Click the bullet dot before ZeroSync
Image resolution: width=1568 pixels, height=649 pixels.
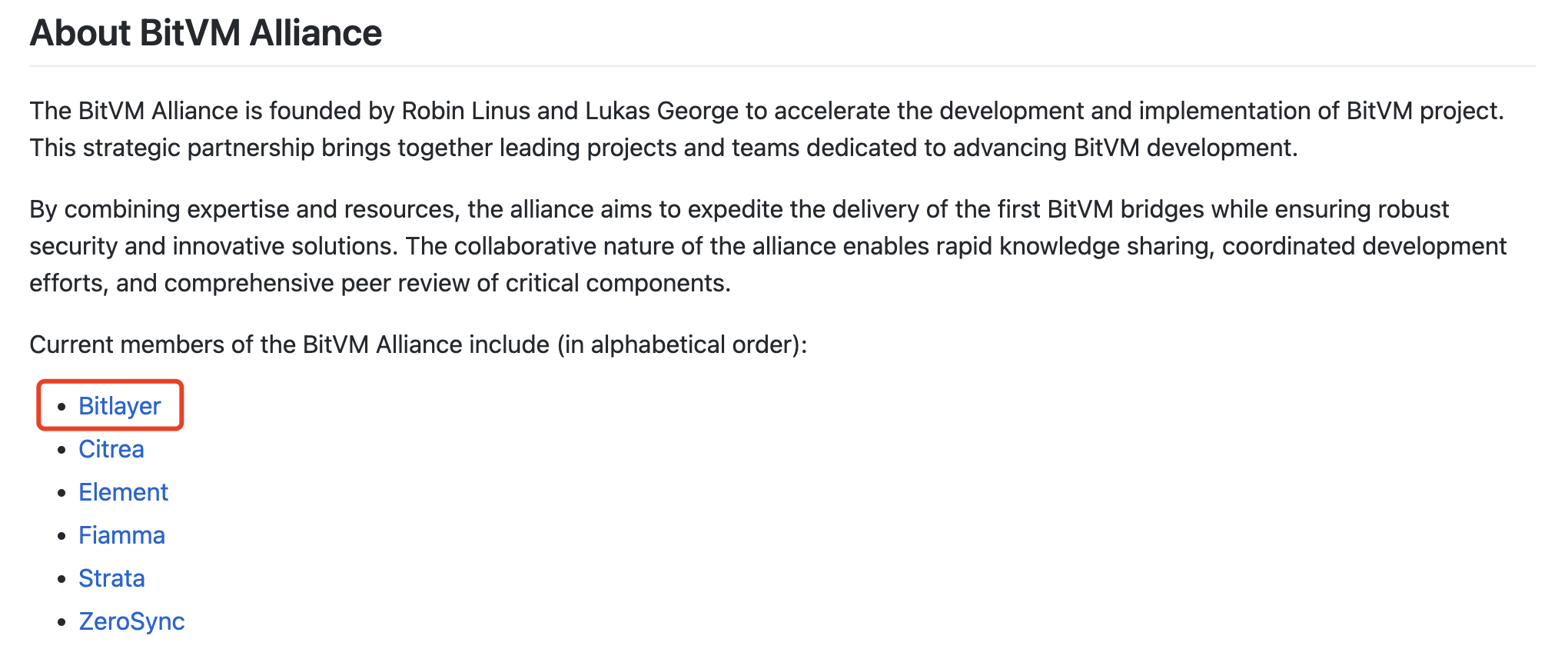click(62, 621)
